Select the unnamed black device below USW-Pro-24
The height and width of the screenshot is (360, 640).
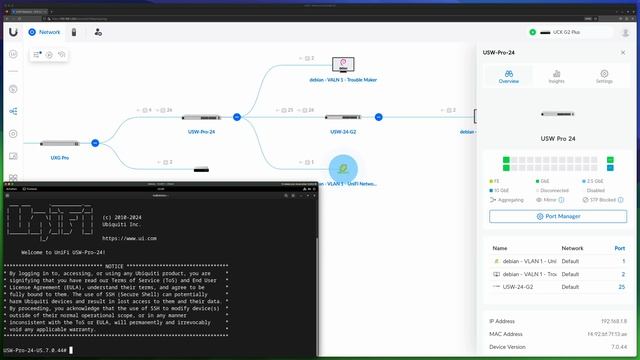pyautogui.click(x=201, y=169)
